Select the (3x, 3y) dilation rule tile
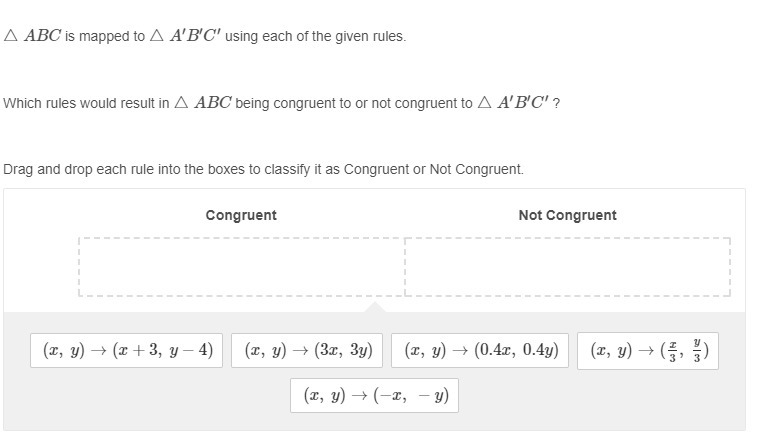773x446 pixels. coord(307,350)
